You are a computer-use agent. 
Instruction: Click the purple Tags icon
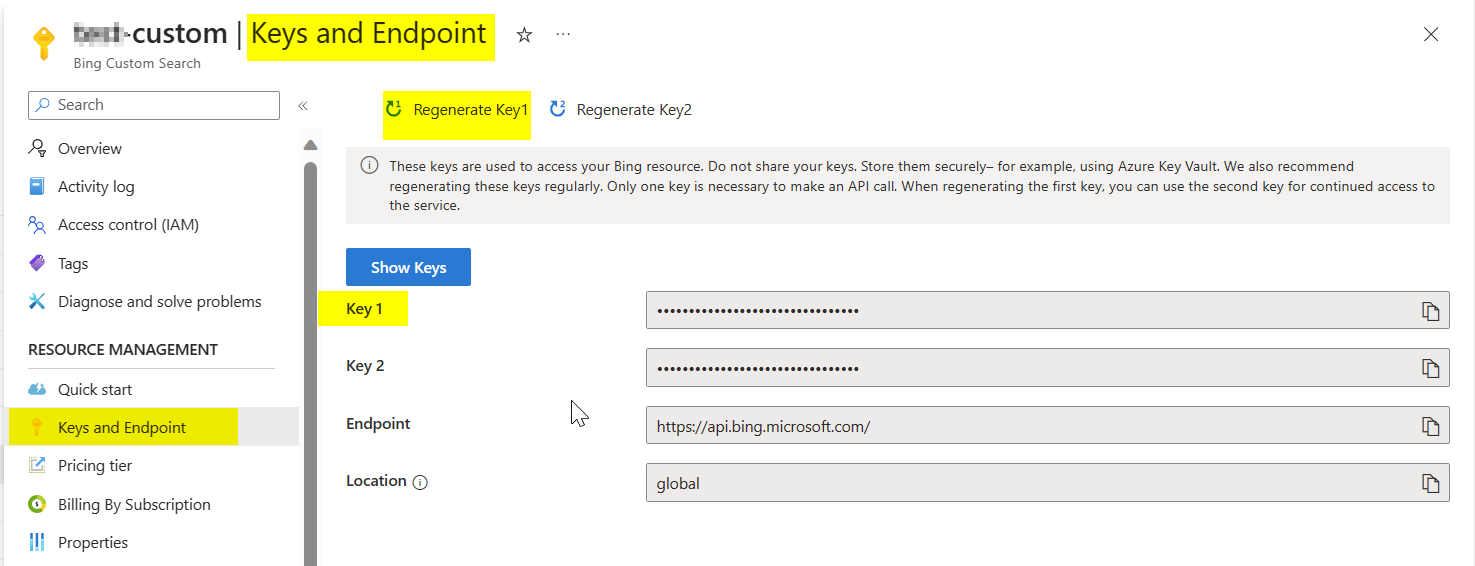(x=37, y=264)
